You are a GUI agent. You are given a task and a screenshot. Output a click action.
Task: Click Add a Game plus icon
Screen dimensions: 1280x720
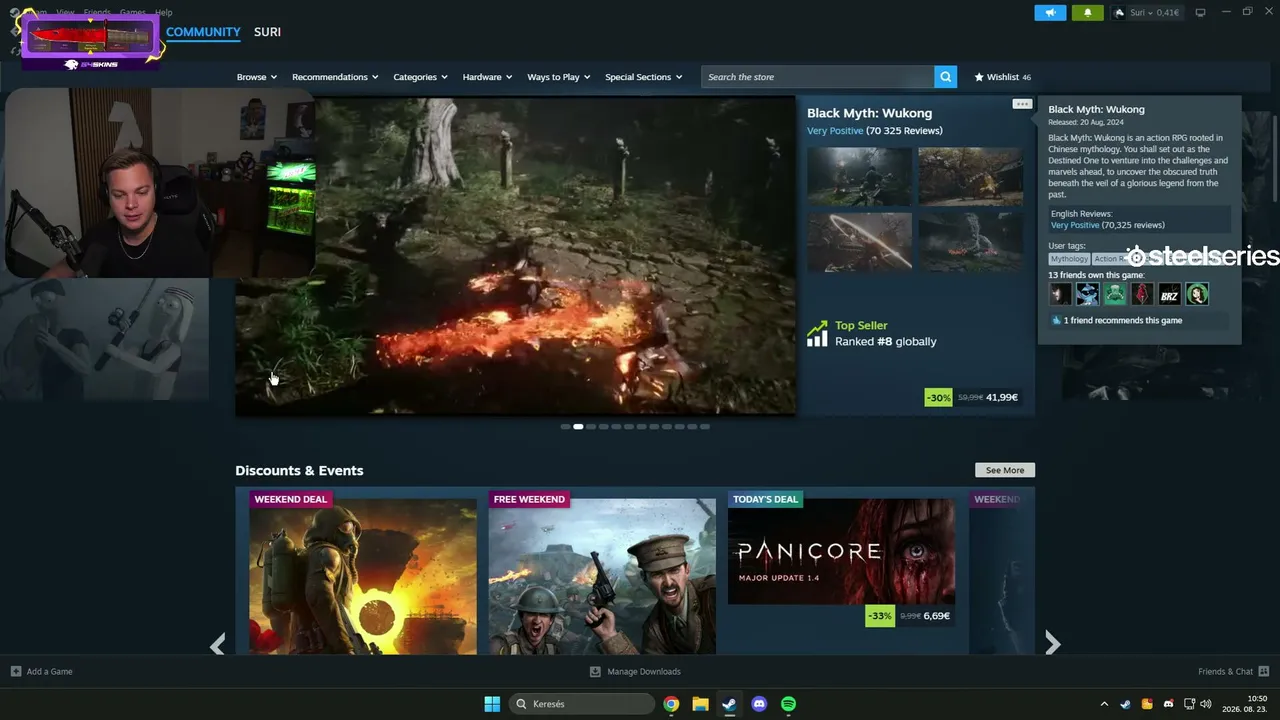[x=15, y=671]
